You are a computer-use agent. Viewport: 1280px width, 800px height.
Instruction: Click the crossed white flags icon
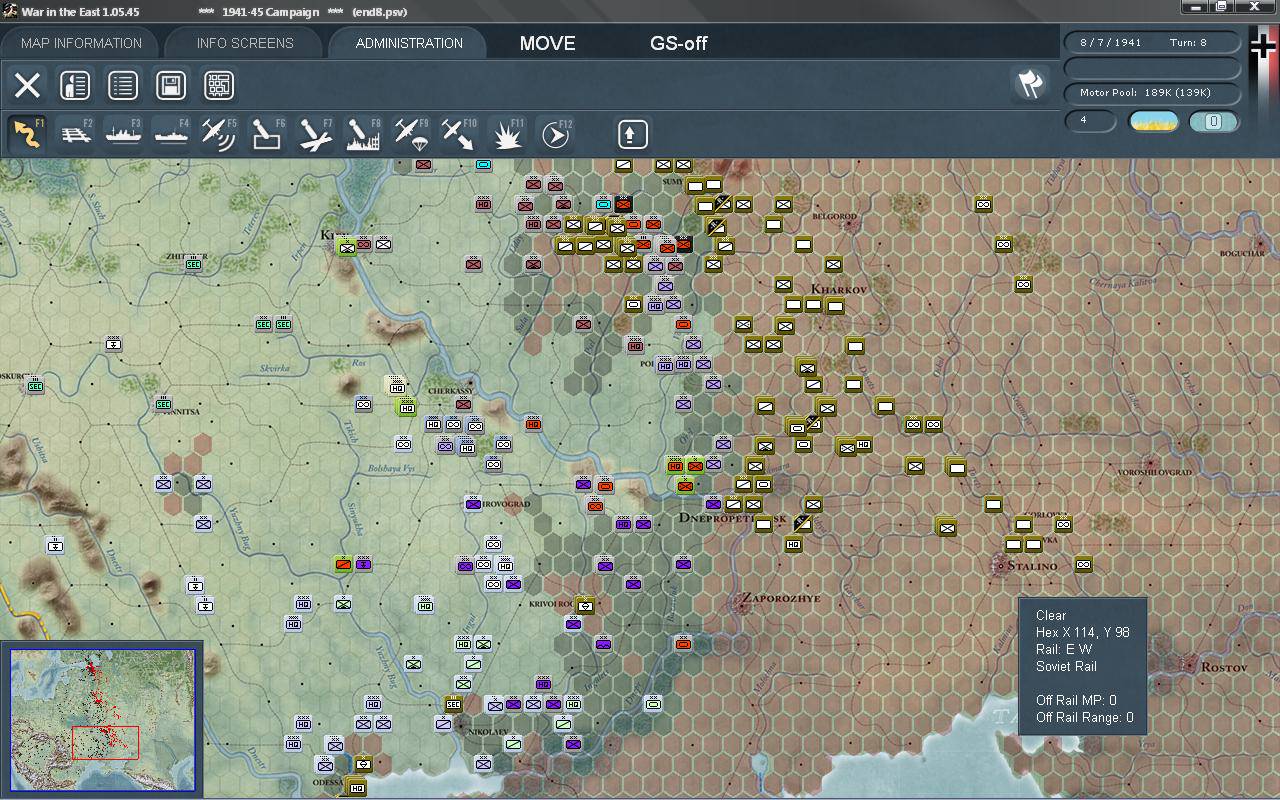1030,84
